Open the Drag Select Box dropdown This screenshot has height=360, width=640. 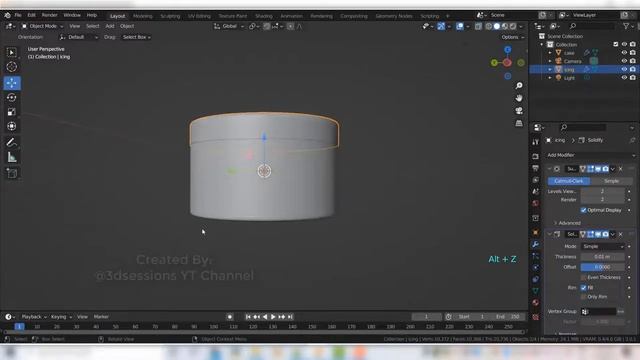point(137,37)
